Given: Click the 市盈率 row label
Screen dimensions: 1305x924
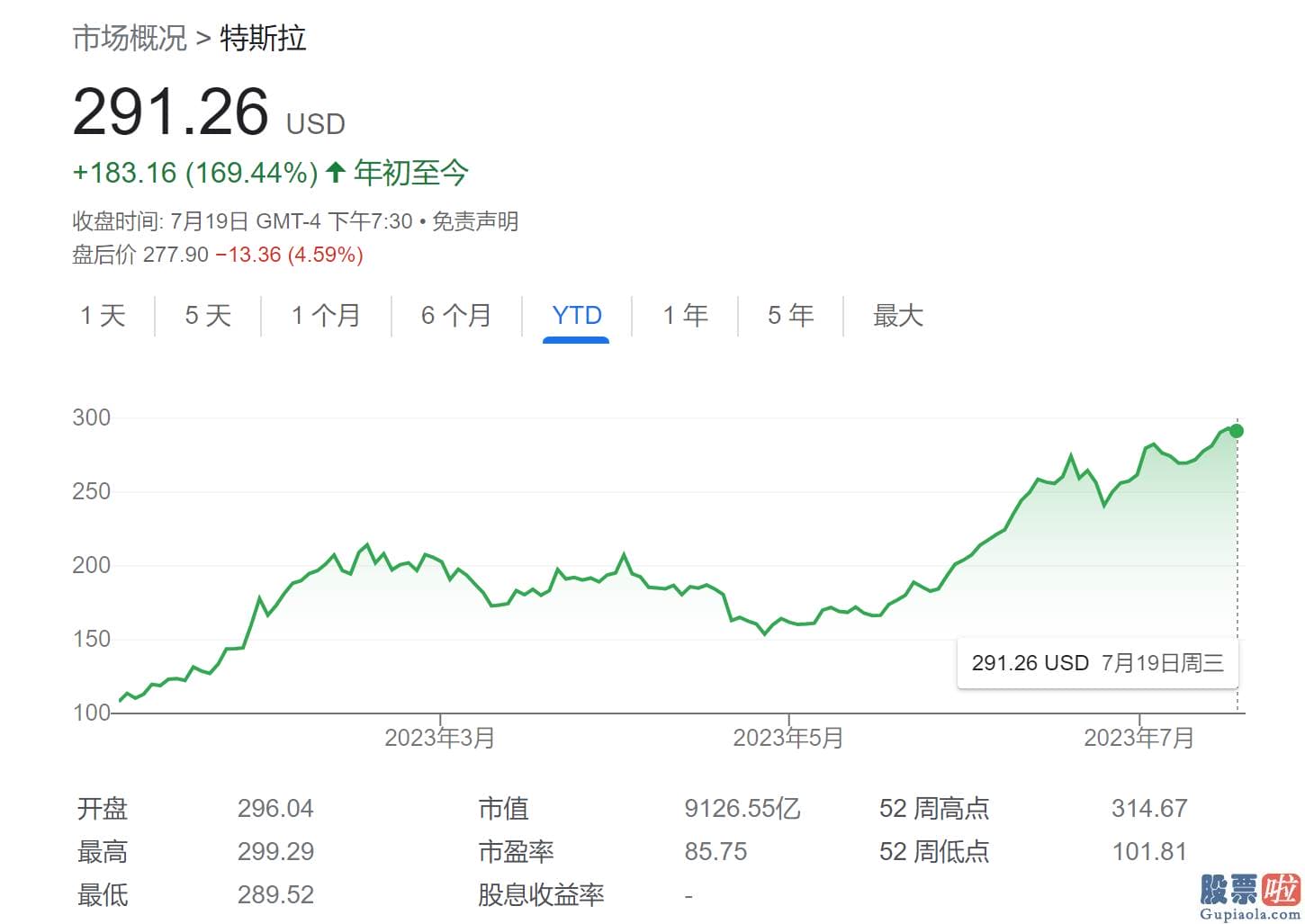Looking at the screenshot, I should (x=516, y=852).
